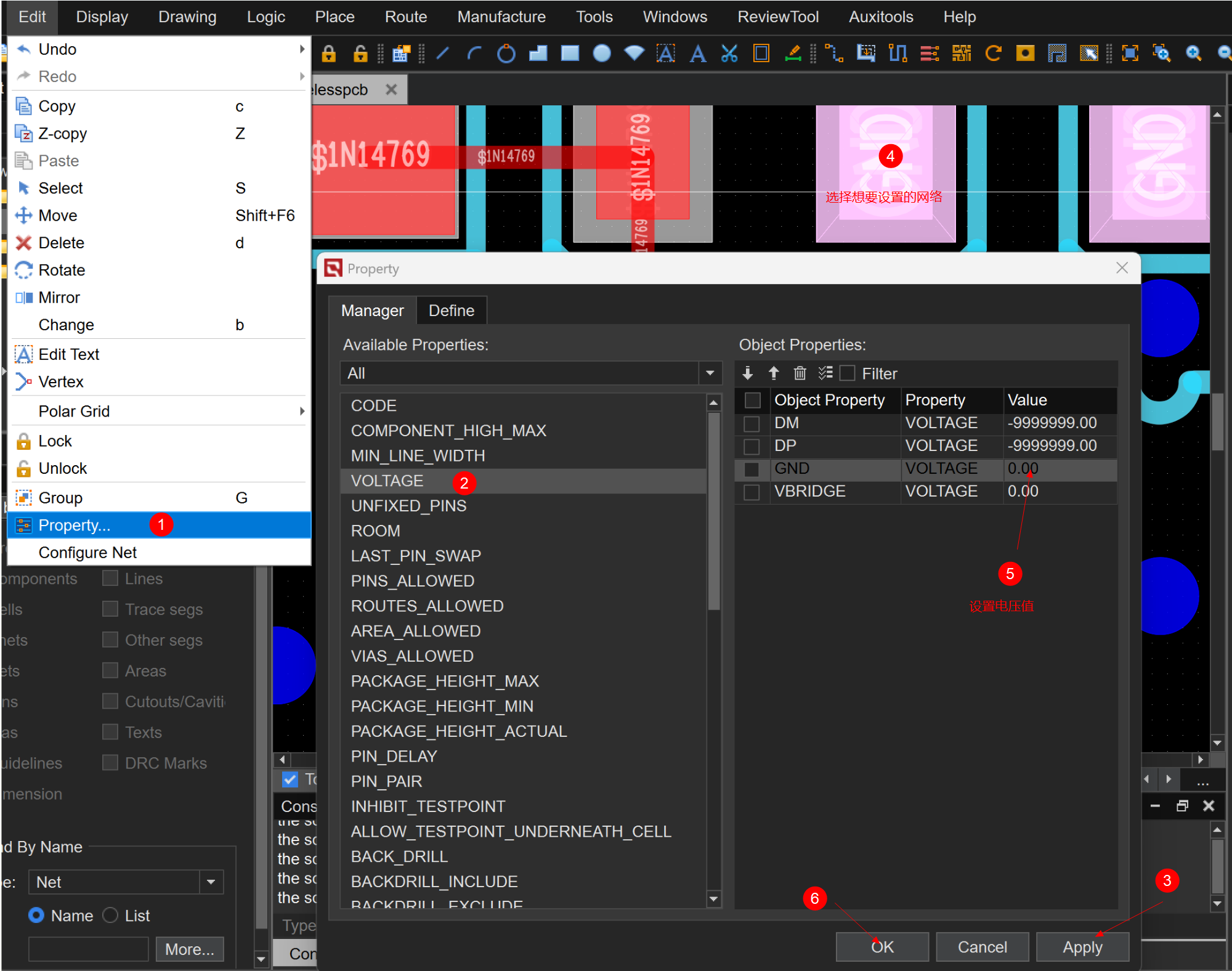
Task: Check the VBRIDGE row checkbox
Action: (752, 492)
